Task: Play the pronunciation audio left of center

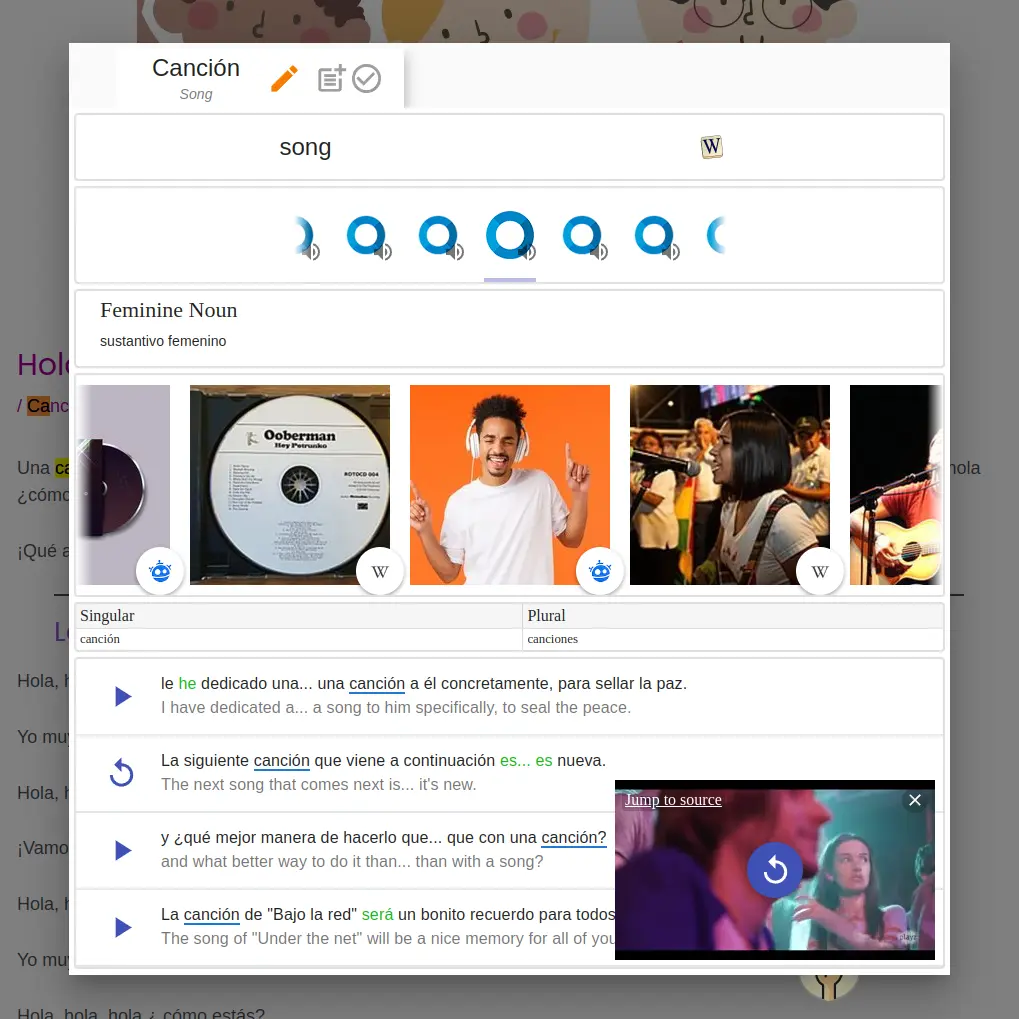Action: point(438,237)
